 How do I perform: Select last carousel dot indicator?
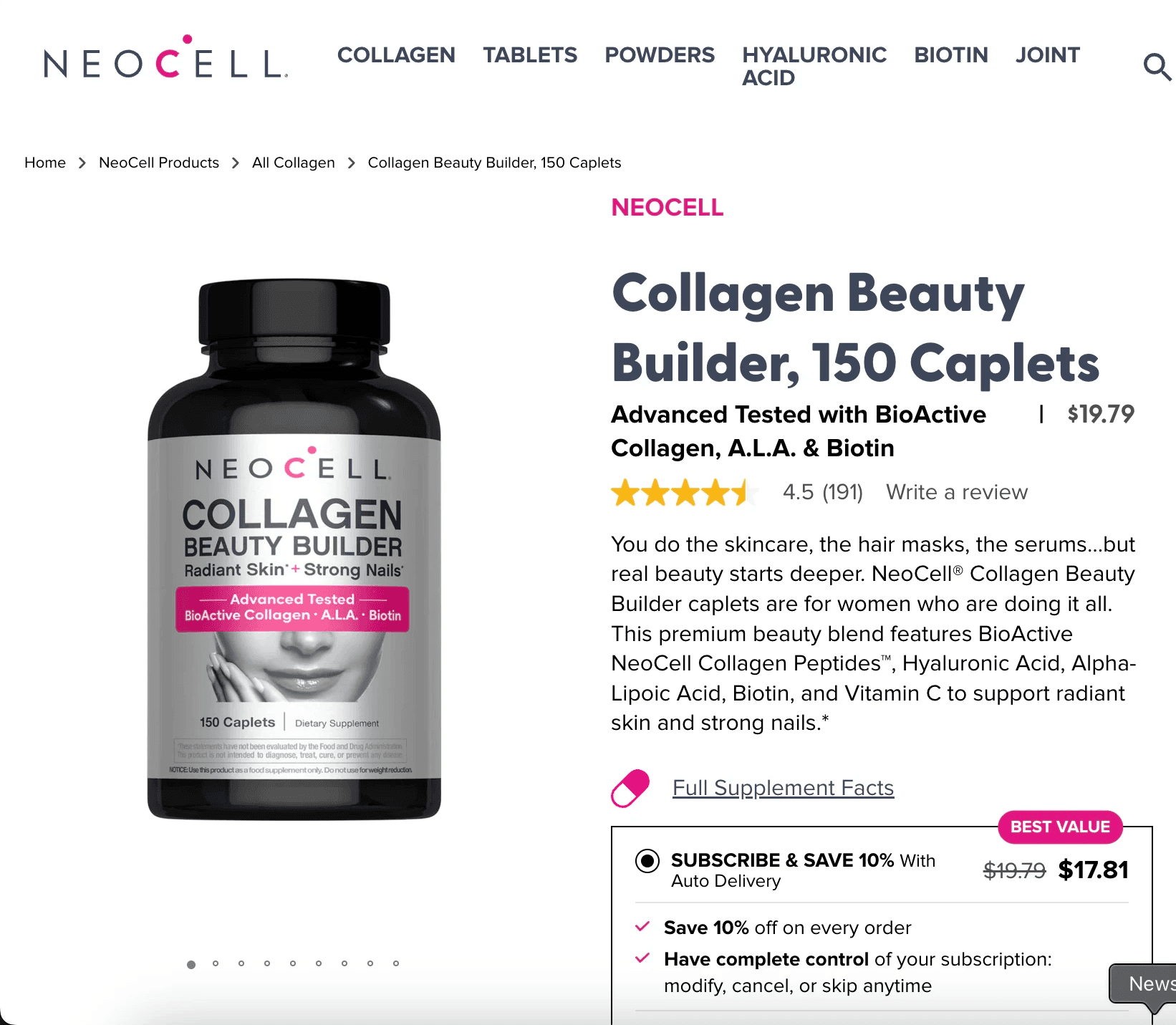point(396,963)
